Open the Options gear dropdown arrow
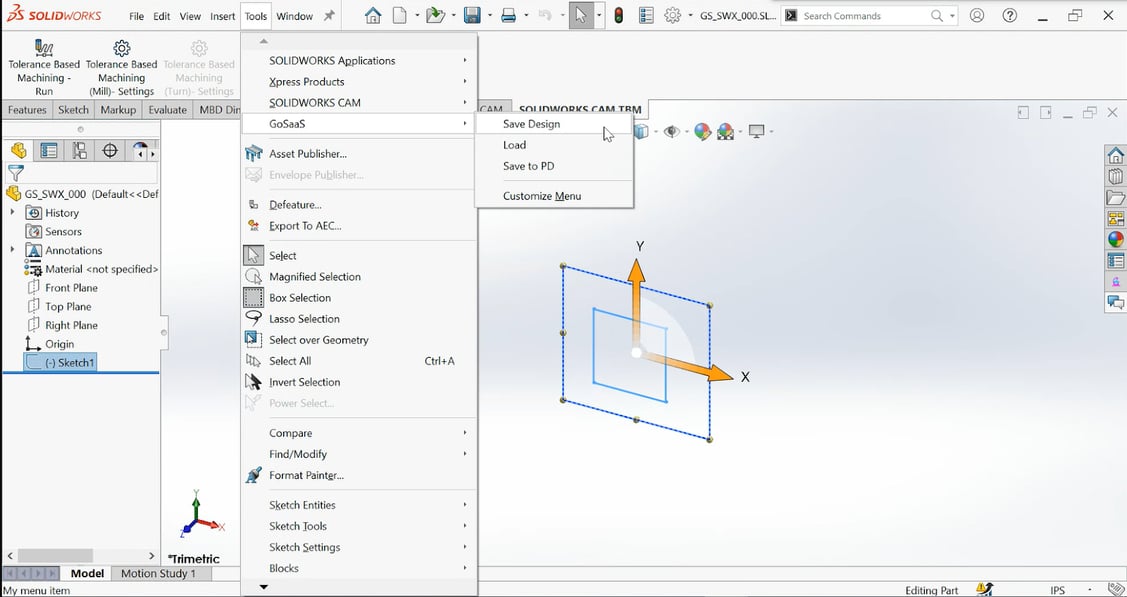Viewport: 1127px width, 597px height. 690,16
